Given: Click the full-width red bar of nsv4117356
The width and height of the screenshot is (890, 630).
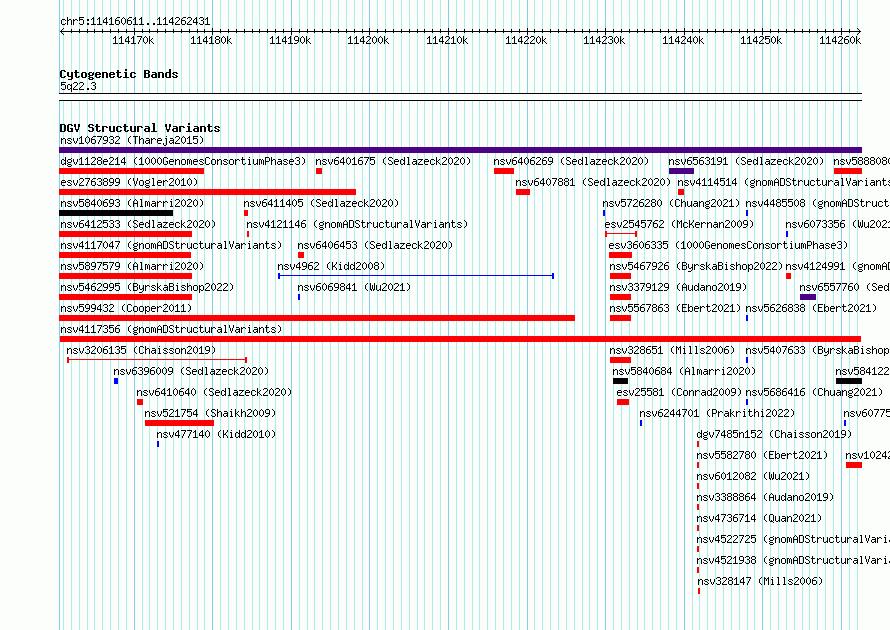Looking at the screenshot, I should pyautogui.click(x=460, y=339).
